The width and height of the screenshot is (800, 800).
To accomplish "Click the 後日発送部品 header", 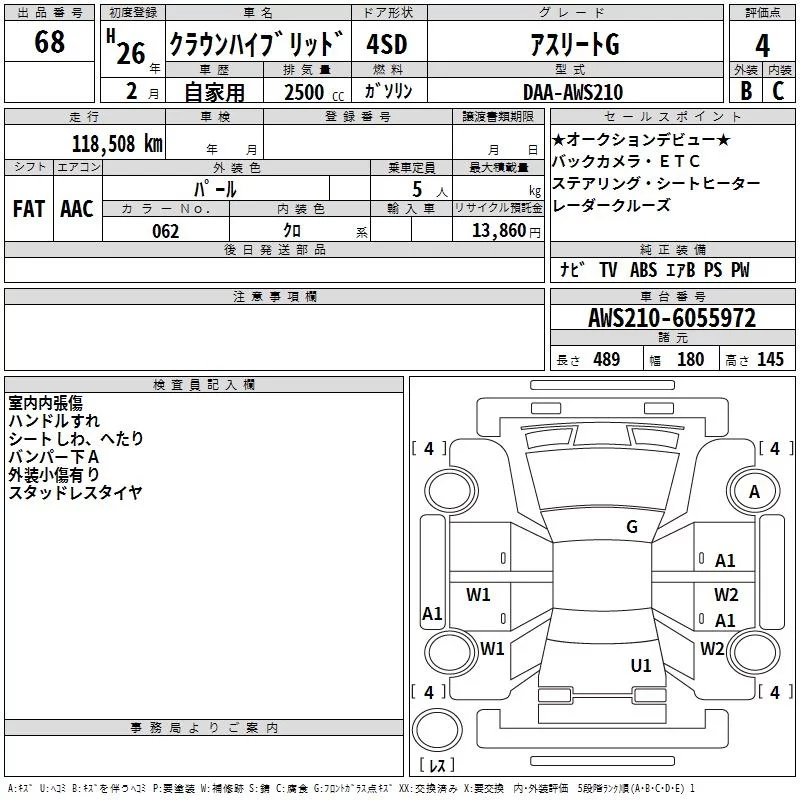I will click(x=274, y=249).
